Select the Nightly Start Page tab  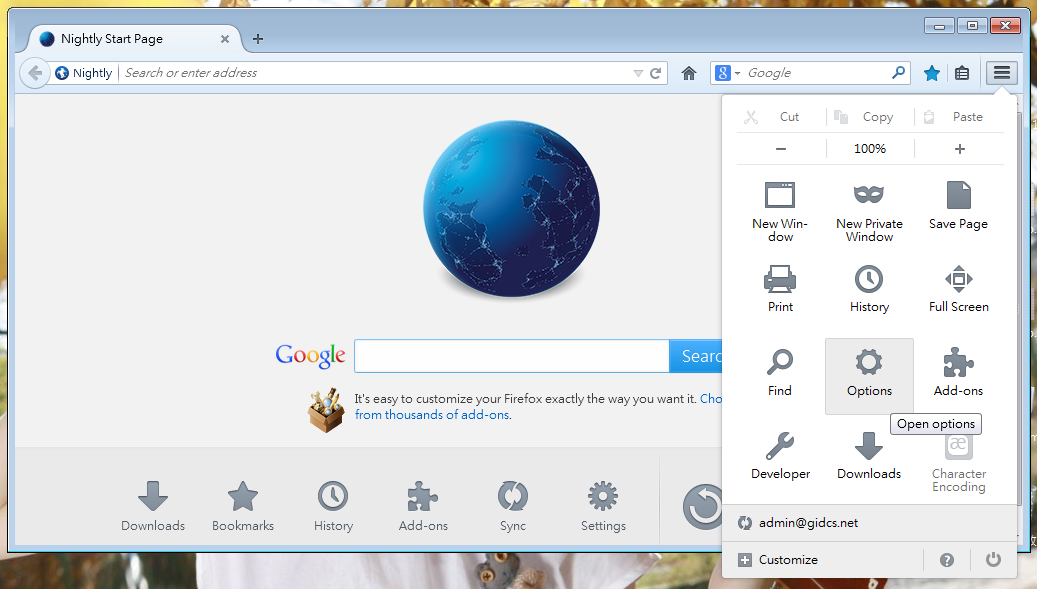125,39
